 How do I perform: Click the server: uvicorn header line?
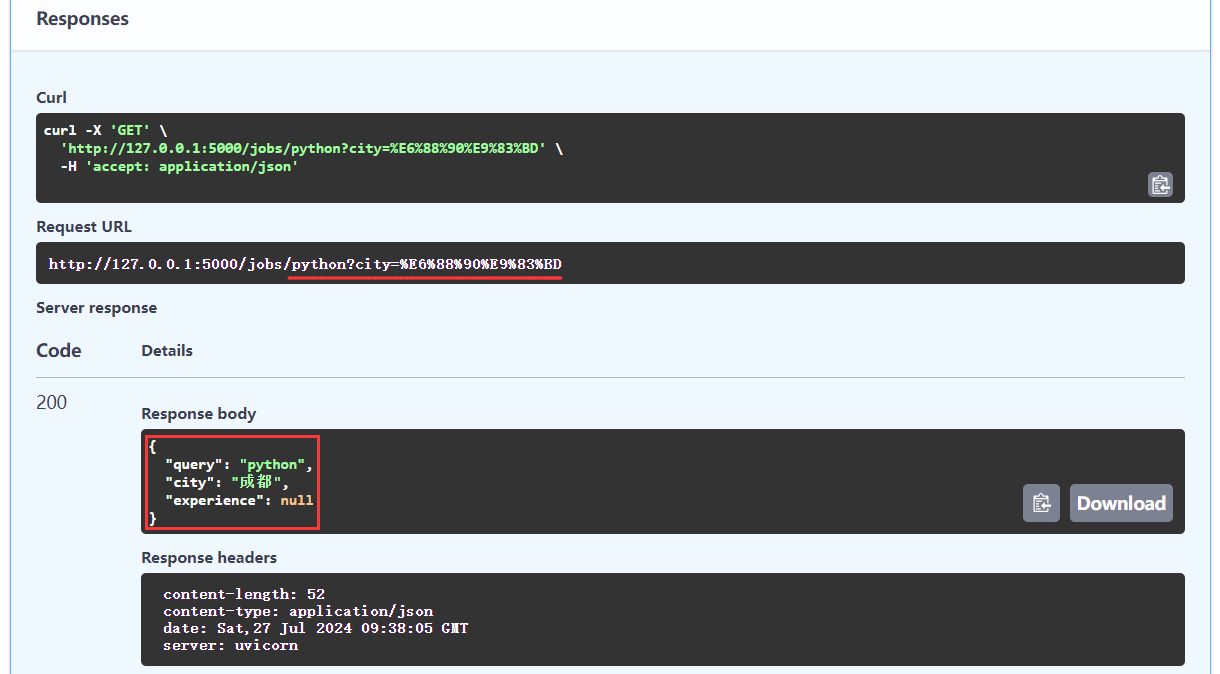[x=230, y=645]
